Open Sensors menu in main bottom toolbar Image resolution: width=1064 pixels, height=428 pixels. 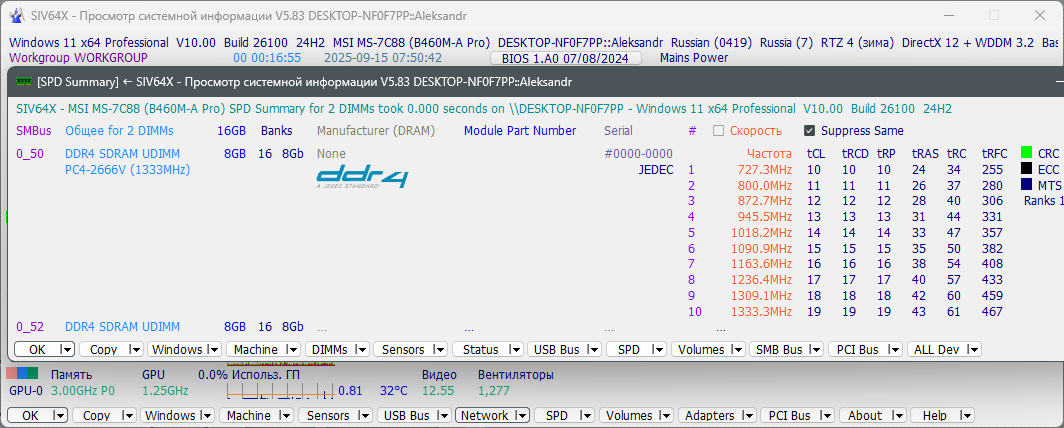tap(335, 416)
